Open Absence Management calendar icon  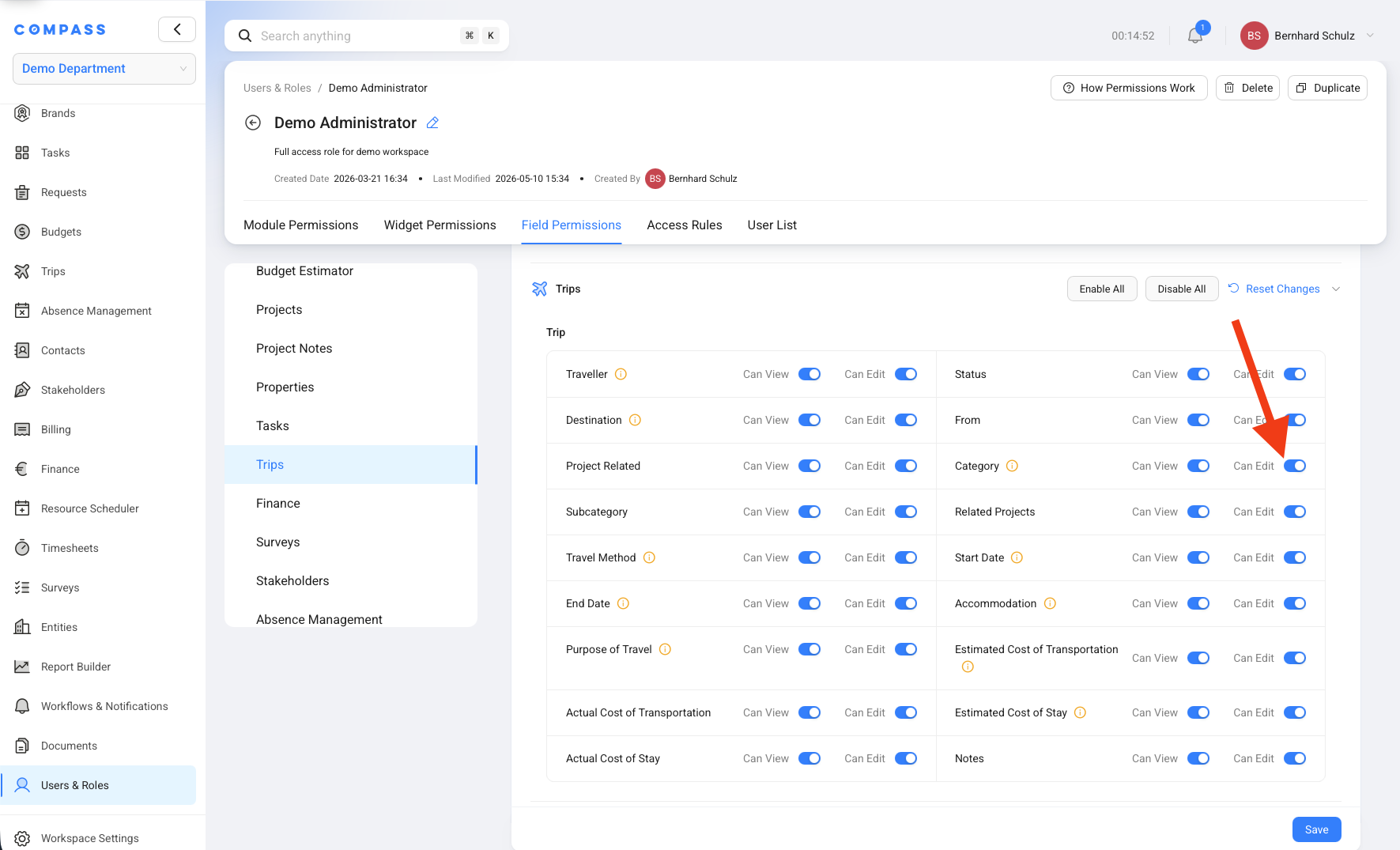(22, 311)
